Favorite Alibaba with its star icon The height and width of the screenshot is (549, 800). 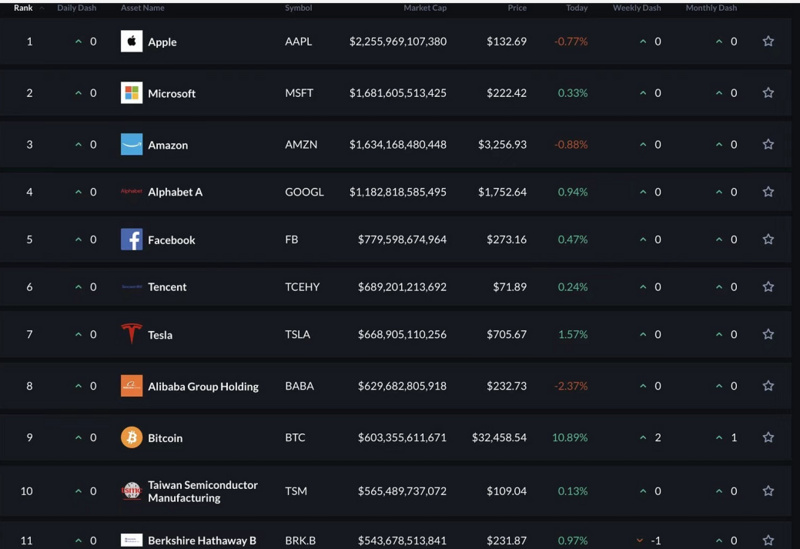(768, 386)
